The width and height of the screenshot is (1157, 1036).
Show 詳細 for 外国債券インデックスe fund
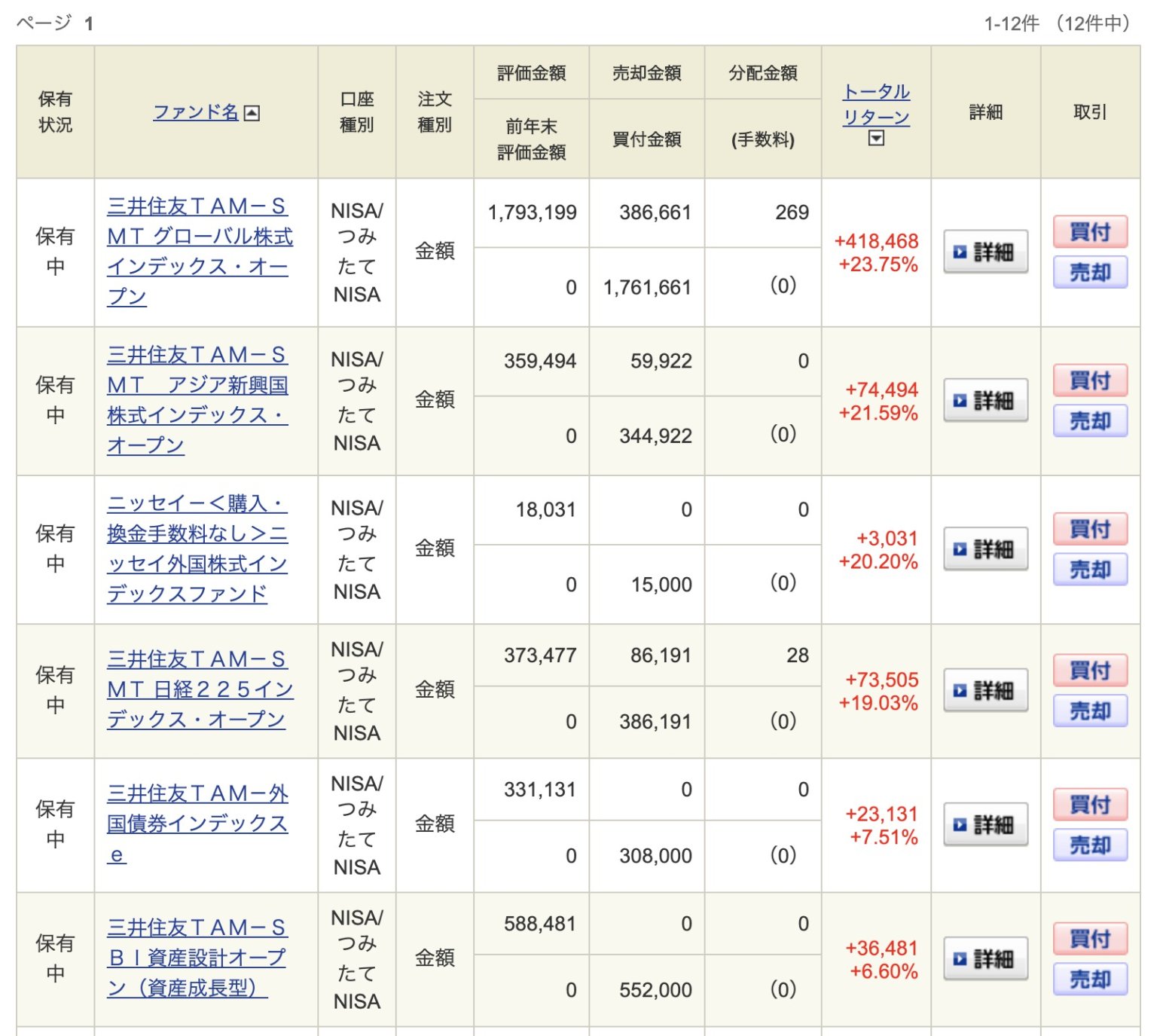tap(985, 824)
